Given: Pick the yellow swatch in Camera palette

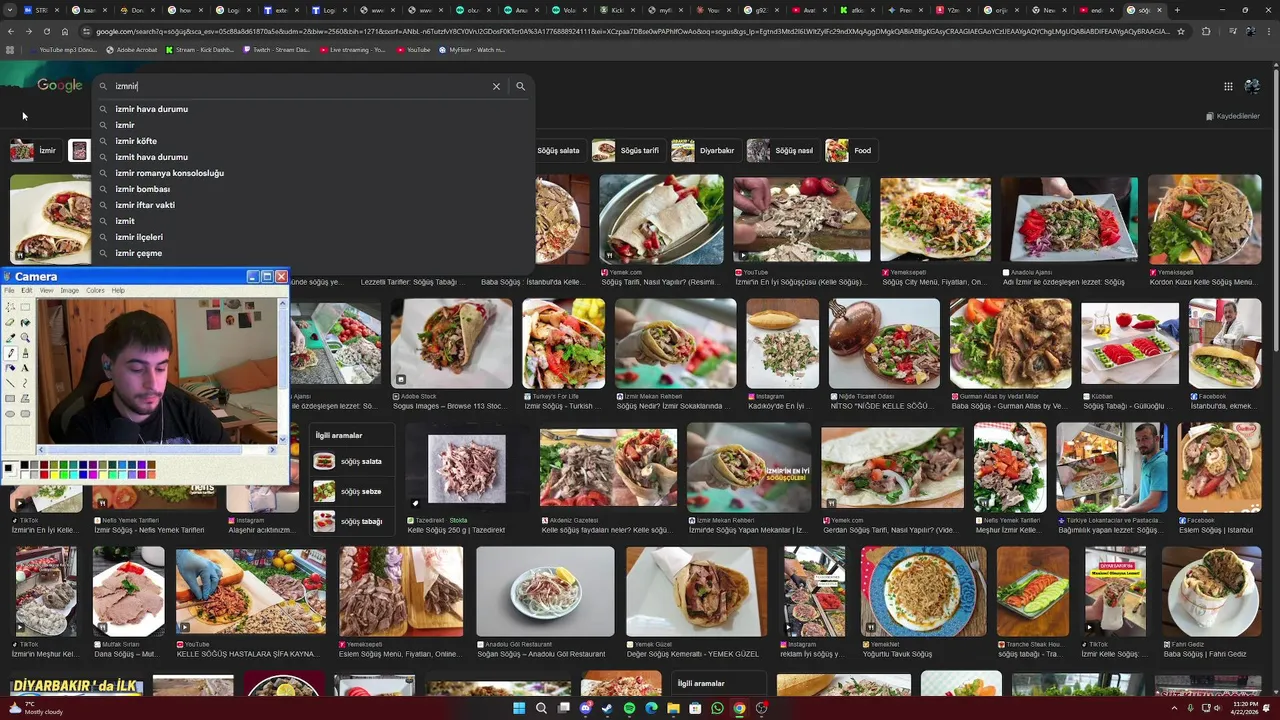Looking at the screenshot, I should 54,475.
